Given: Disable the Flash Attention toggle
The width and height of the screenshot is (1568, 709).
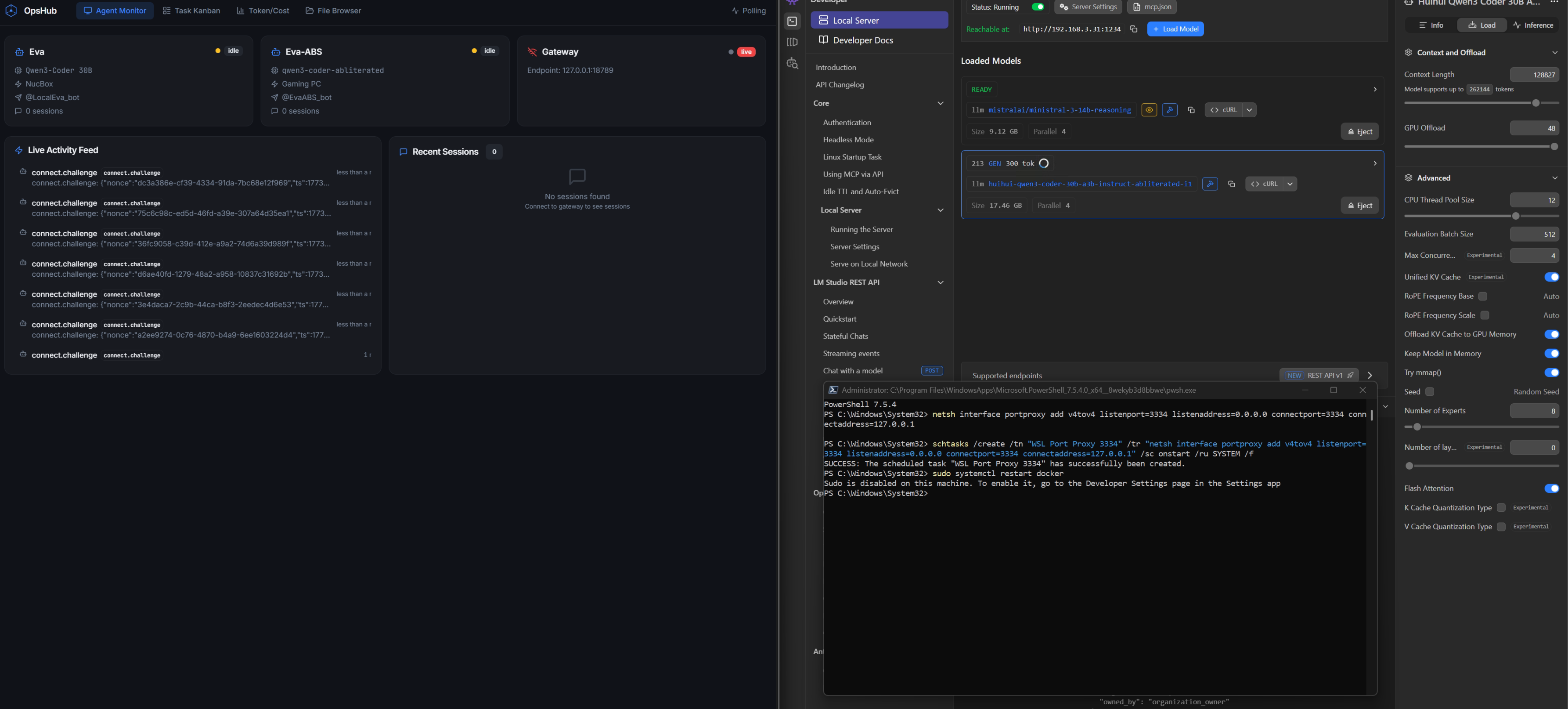Looking at the screenshot, I should (x=1551, y=488).
